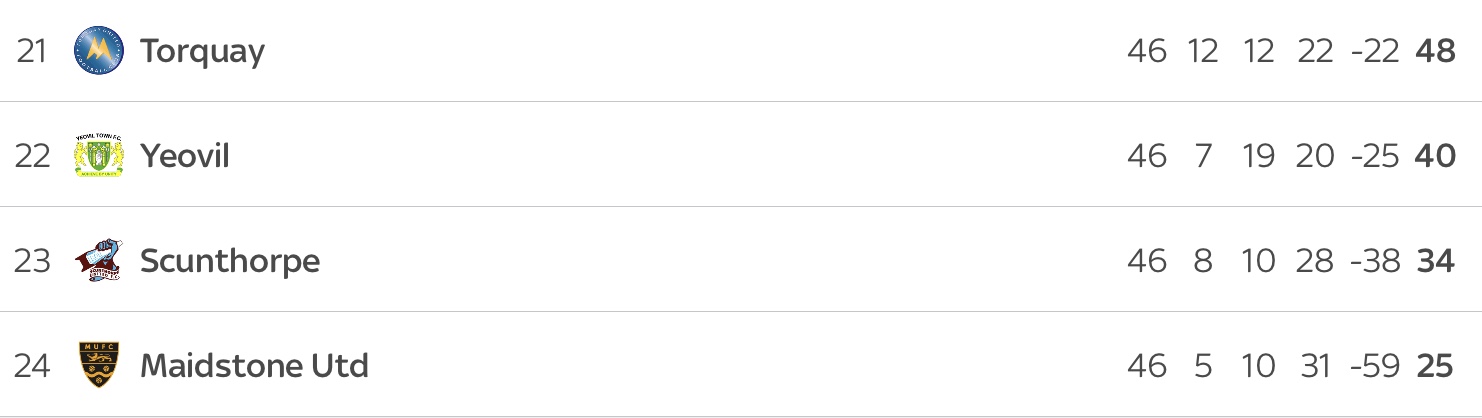Click Yeovil's -25 goal difference
Screen dimensions: 1482x418
(1374, 156)
